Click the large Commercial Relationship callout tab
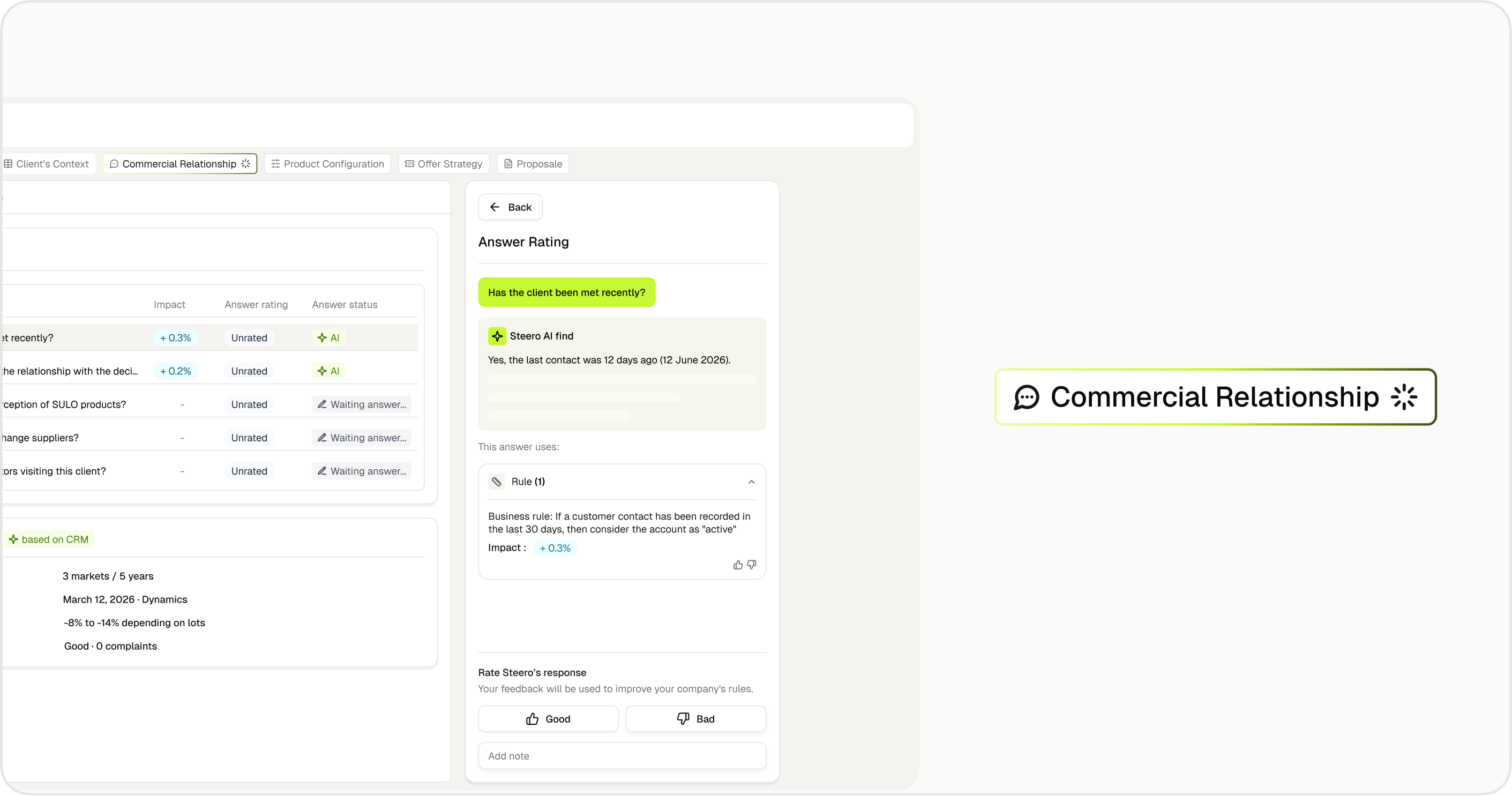 (1216, 397)
